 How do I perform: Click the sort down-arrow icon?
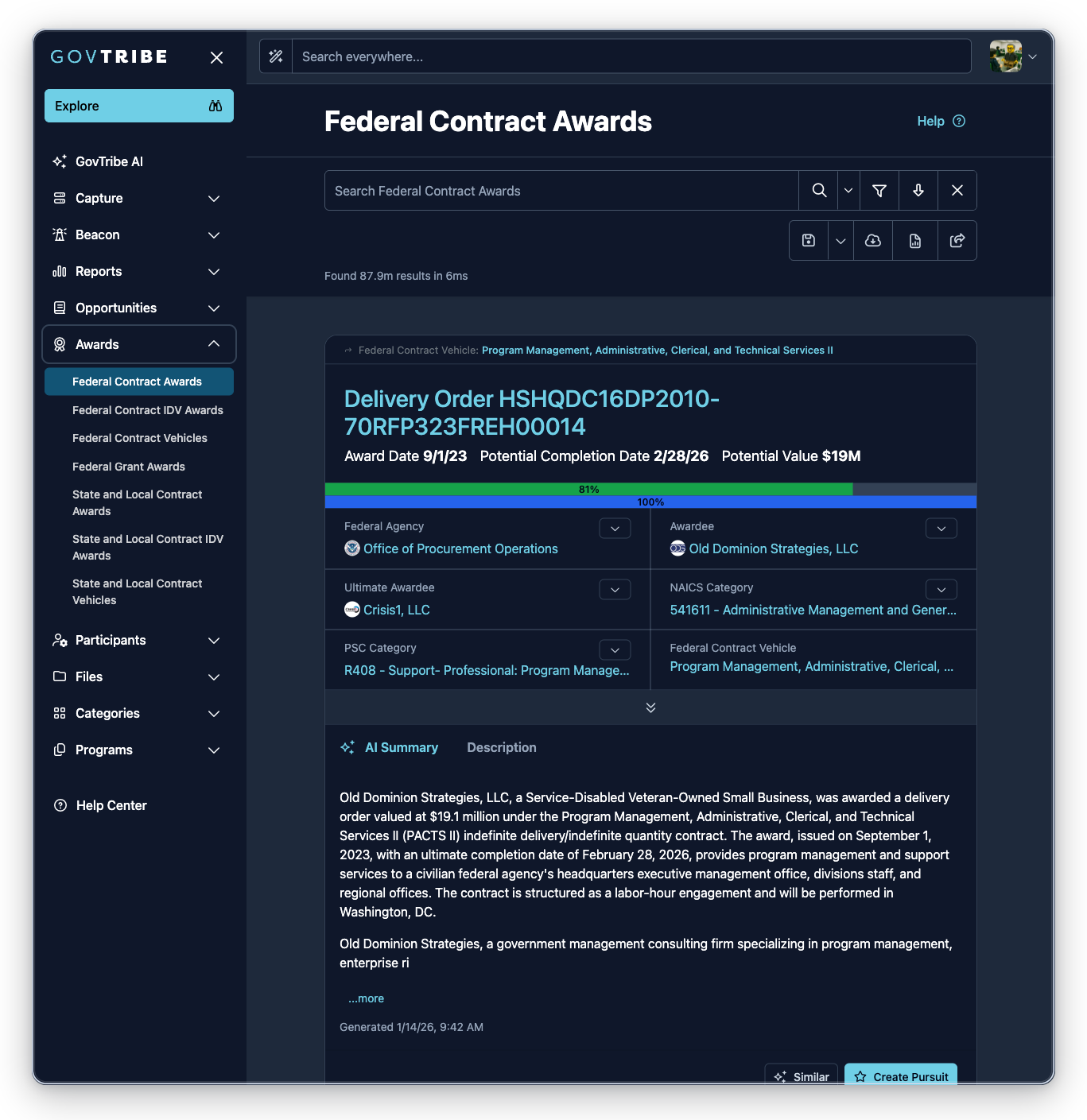coord(918,191)
